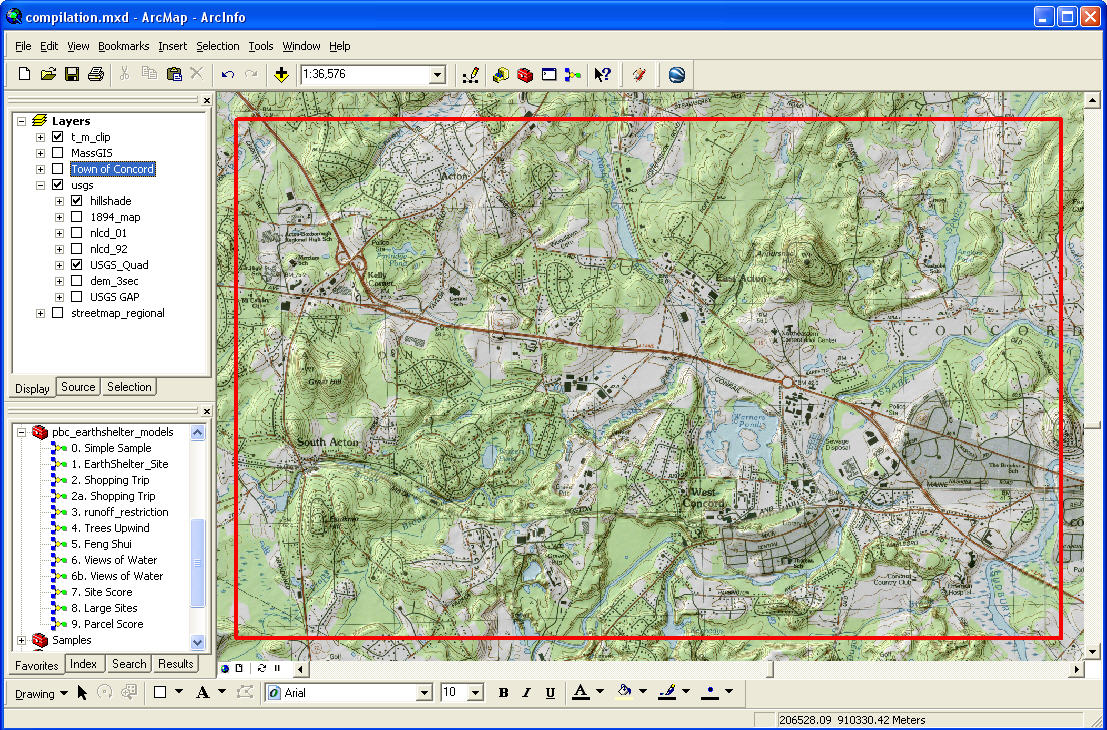Open the font name dropdown
The image size is (1107, 730).
(424, 693)
